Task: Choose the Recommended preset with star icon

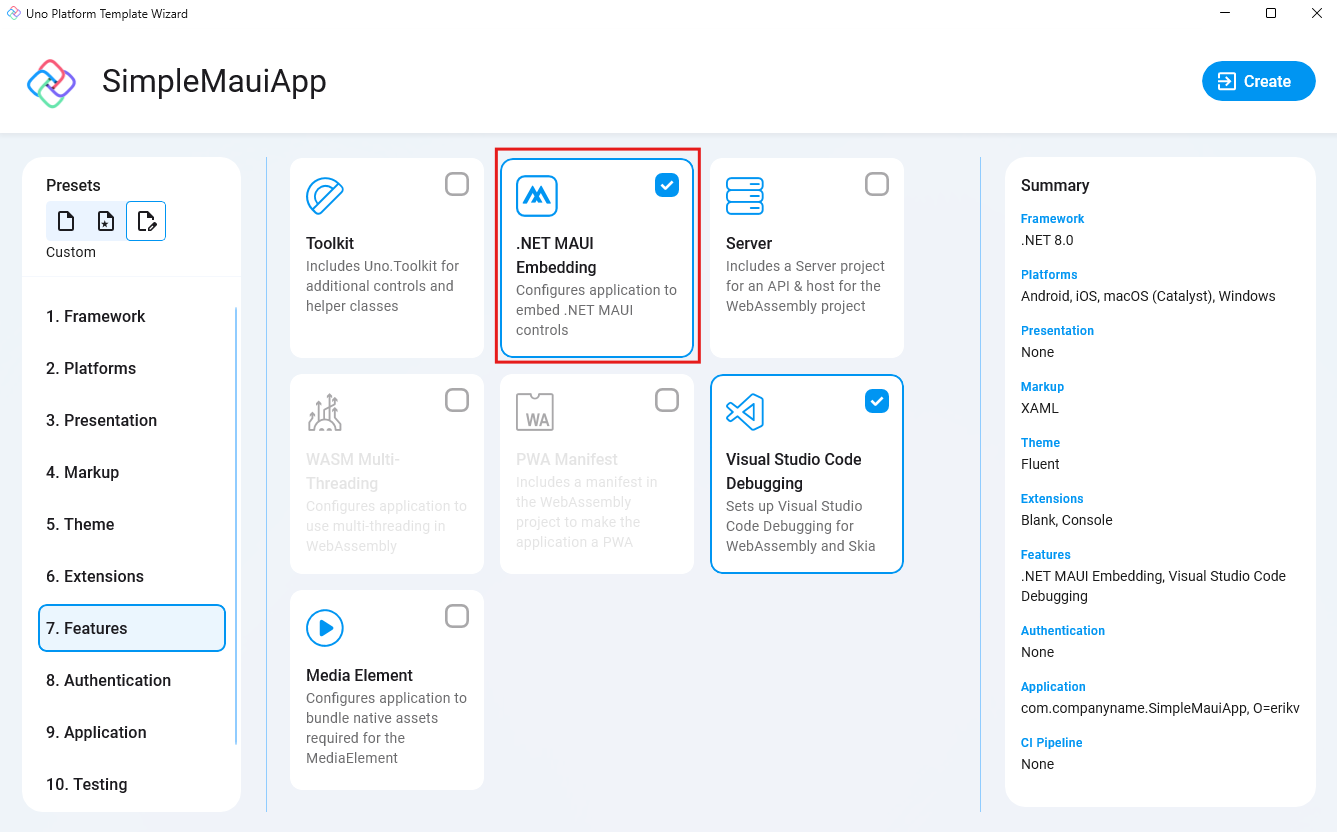Action: [106, 220]
